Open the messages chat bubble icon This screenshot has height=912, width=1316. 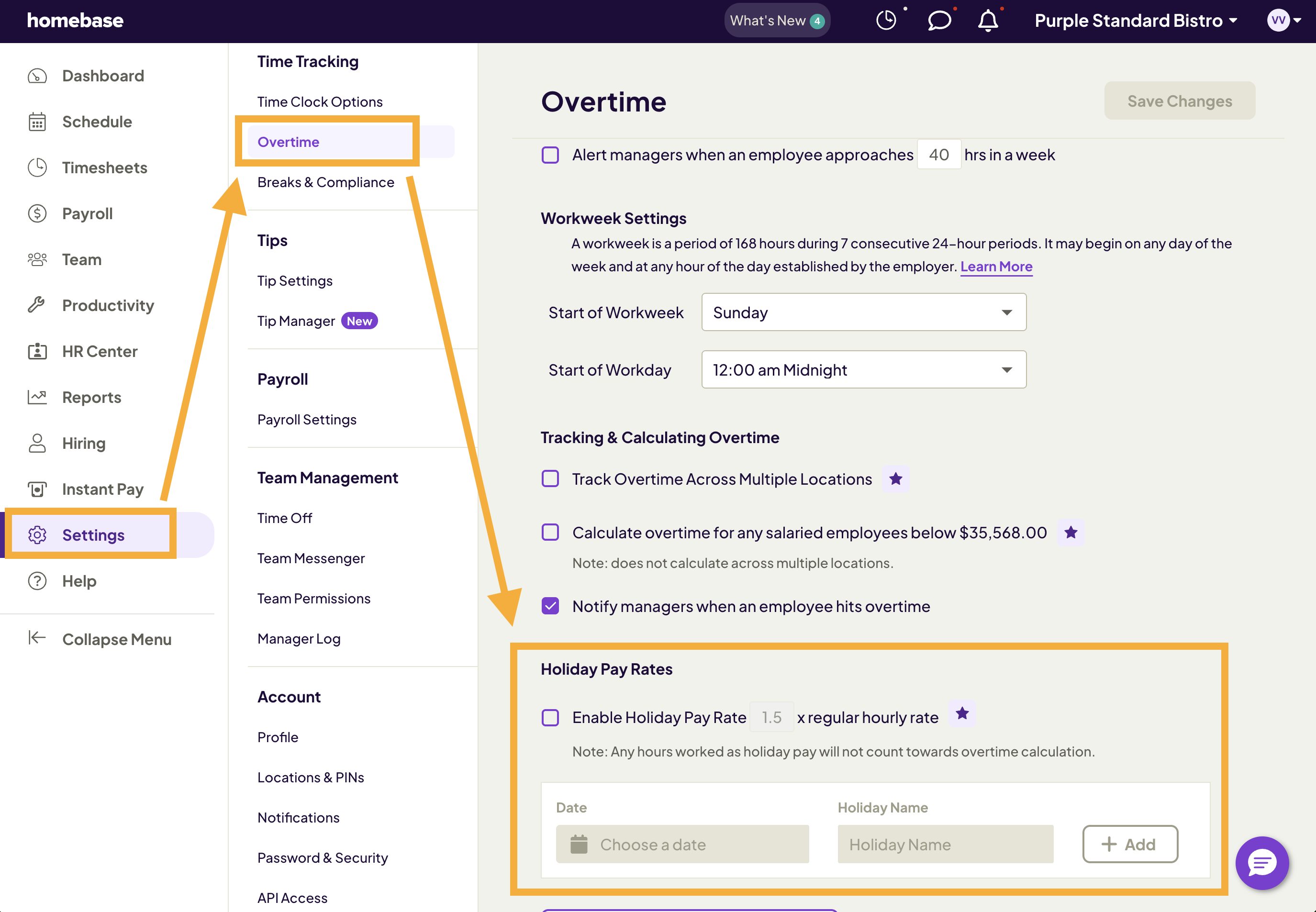pyautogui.click(x=939, y=21)
